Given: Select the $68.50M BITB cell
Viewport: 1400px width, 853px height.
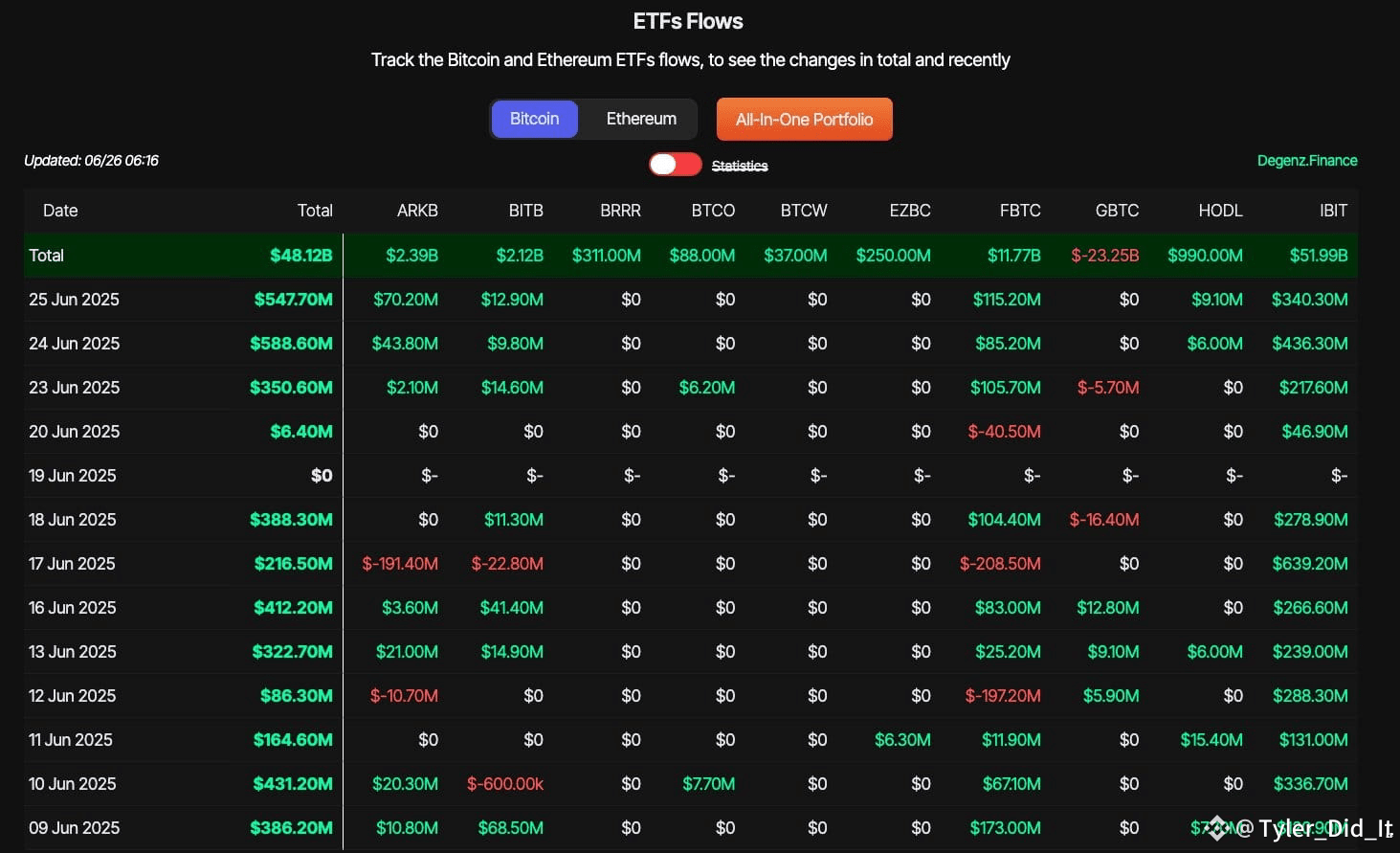Looking at the screenshot, I should (x=511, y=828).
